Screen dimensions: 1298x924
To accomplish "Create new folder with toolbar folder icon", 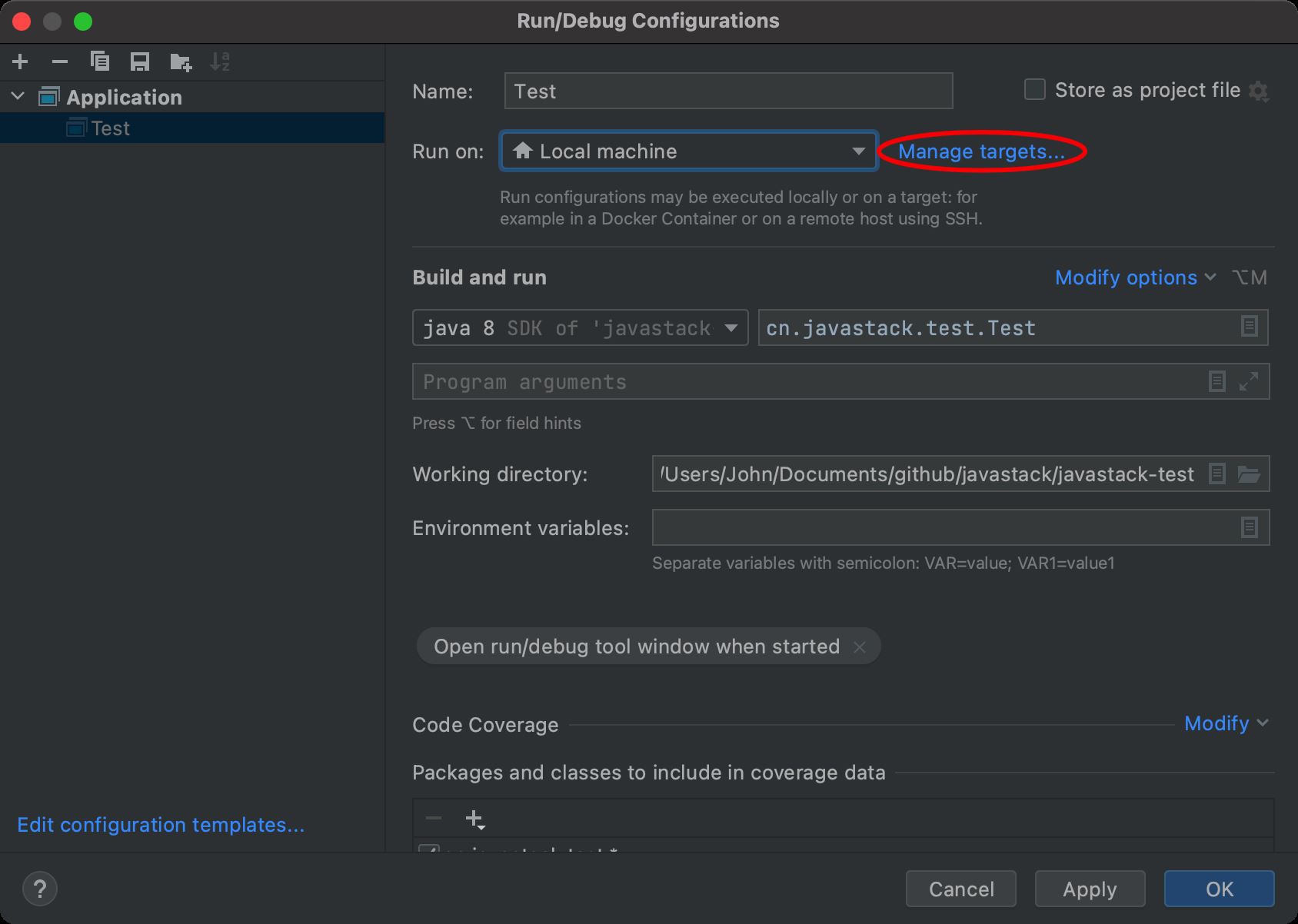I will pos(180,61).
